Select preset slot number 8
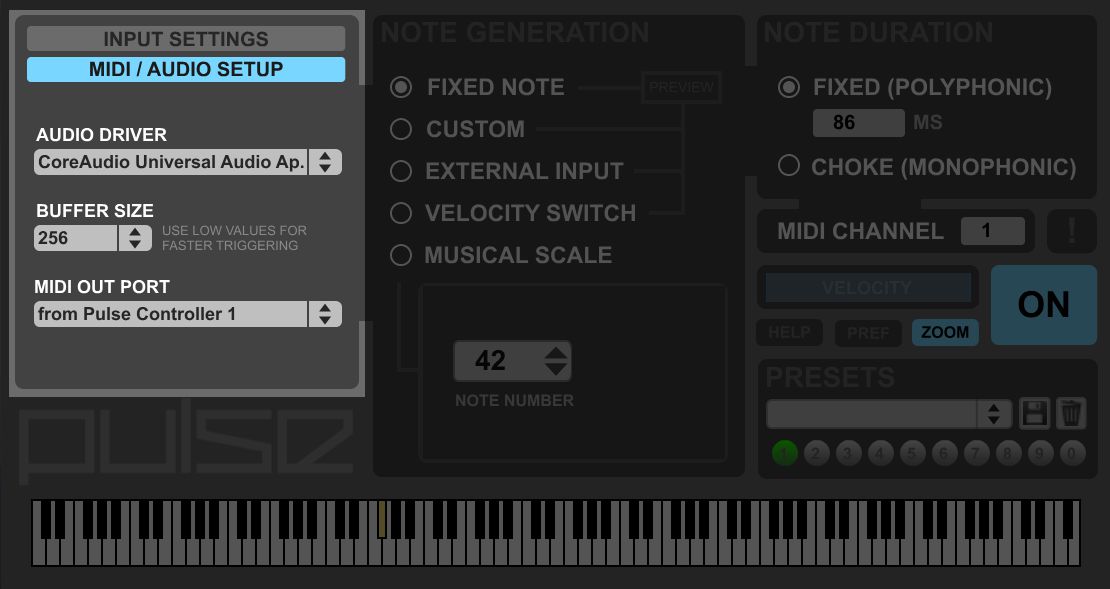 click(1008, 453)
